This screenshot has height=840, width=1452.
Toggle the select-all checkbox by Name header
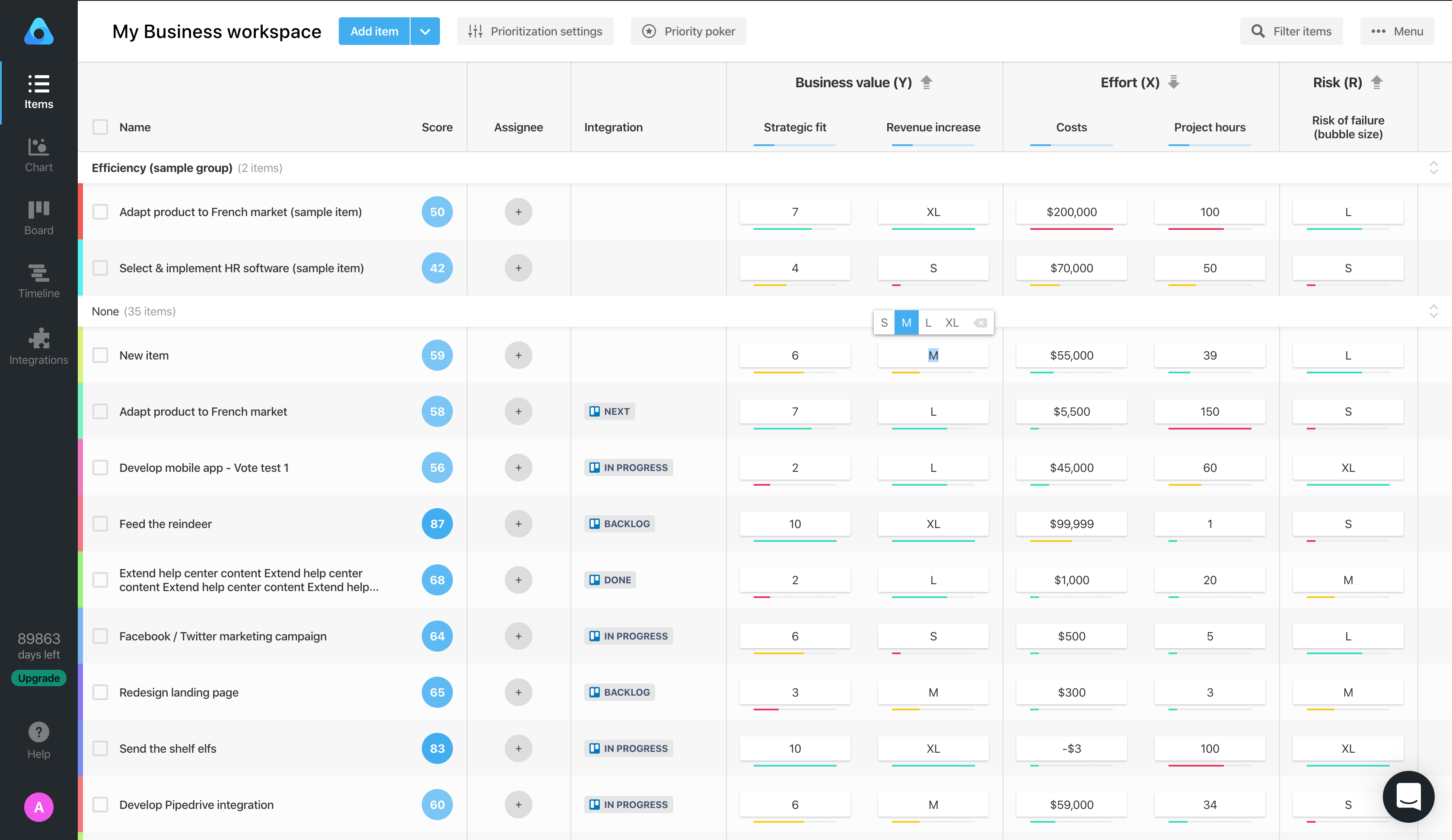click(100, 127)
